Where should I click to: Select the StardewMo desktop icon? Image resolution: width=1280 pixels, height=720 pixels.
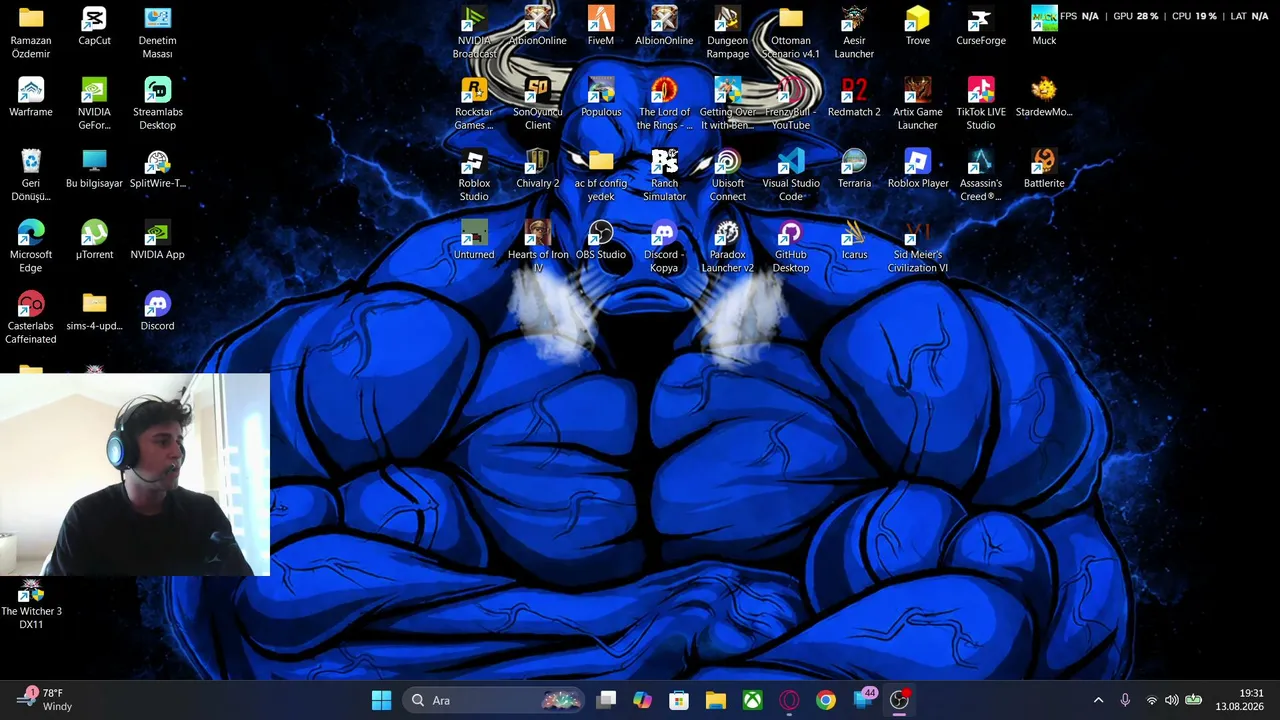[x=1044, y=98]
